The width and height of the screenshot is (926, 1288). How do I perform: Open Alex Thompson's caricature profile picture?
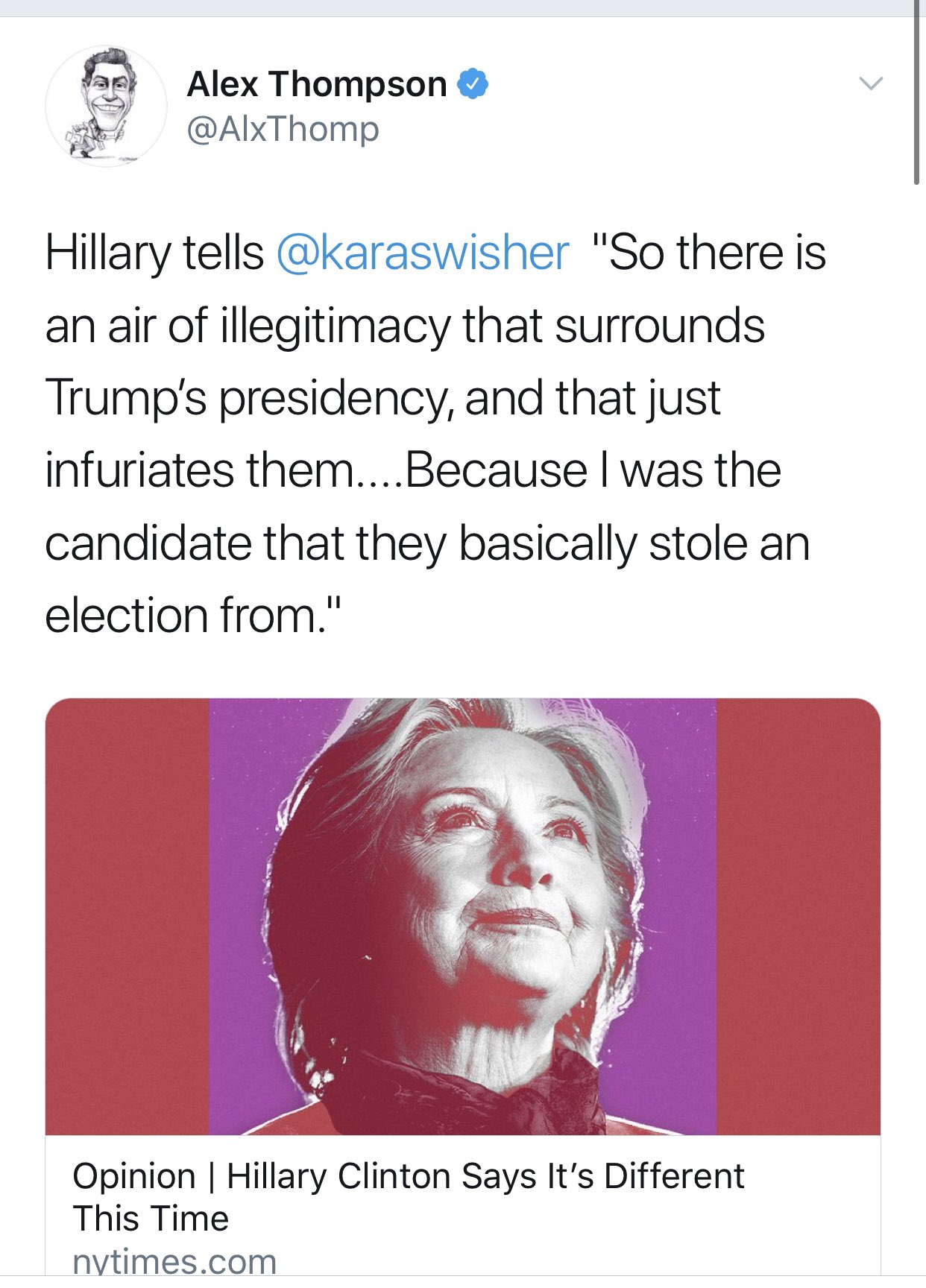point(106,105)
